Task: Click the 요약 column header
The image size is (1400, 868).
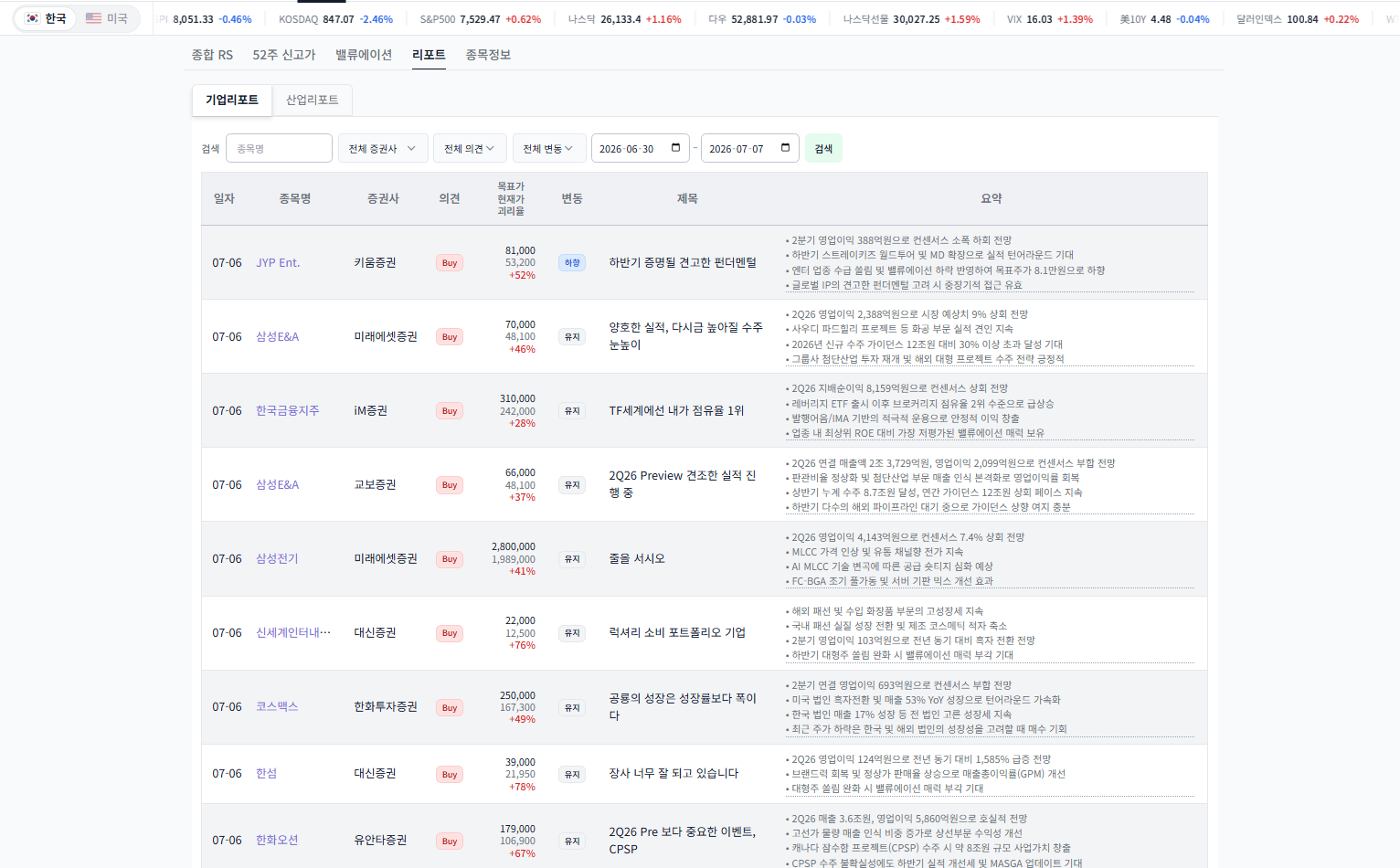Action: point(992,198)
